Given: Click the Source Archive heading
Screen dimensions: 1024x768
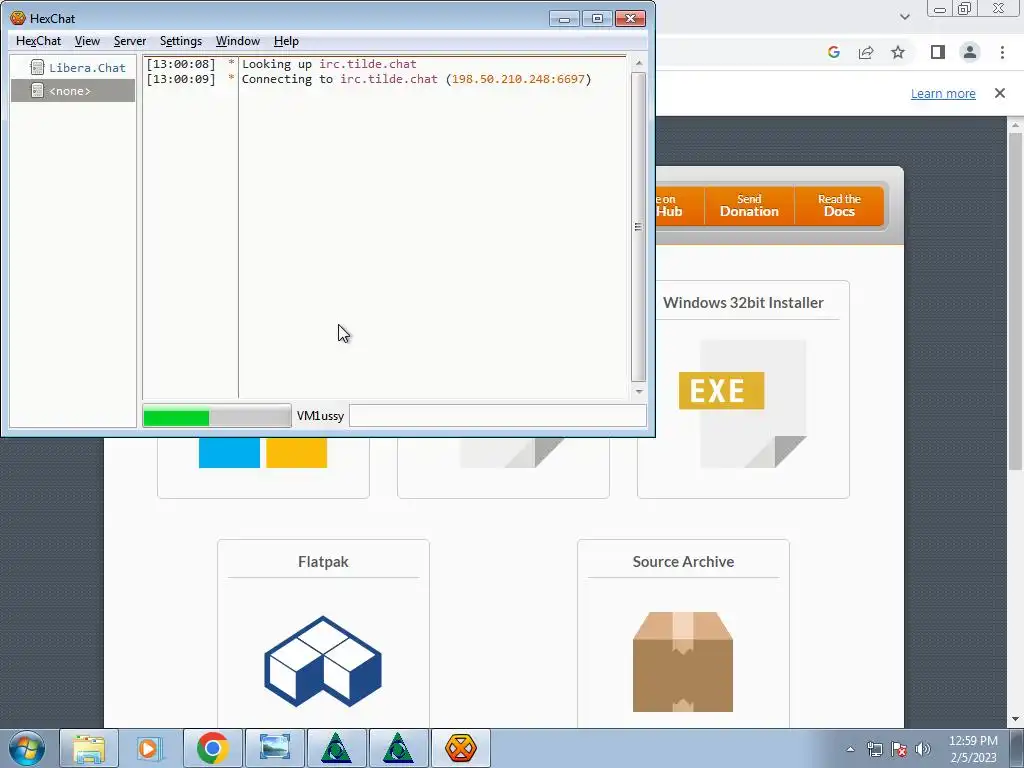Looking at the screenshot, I should point(683,562).
